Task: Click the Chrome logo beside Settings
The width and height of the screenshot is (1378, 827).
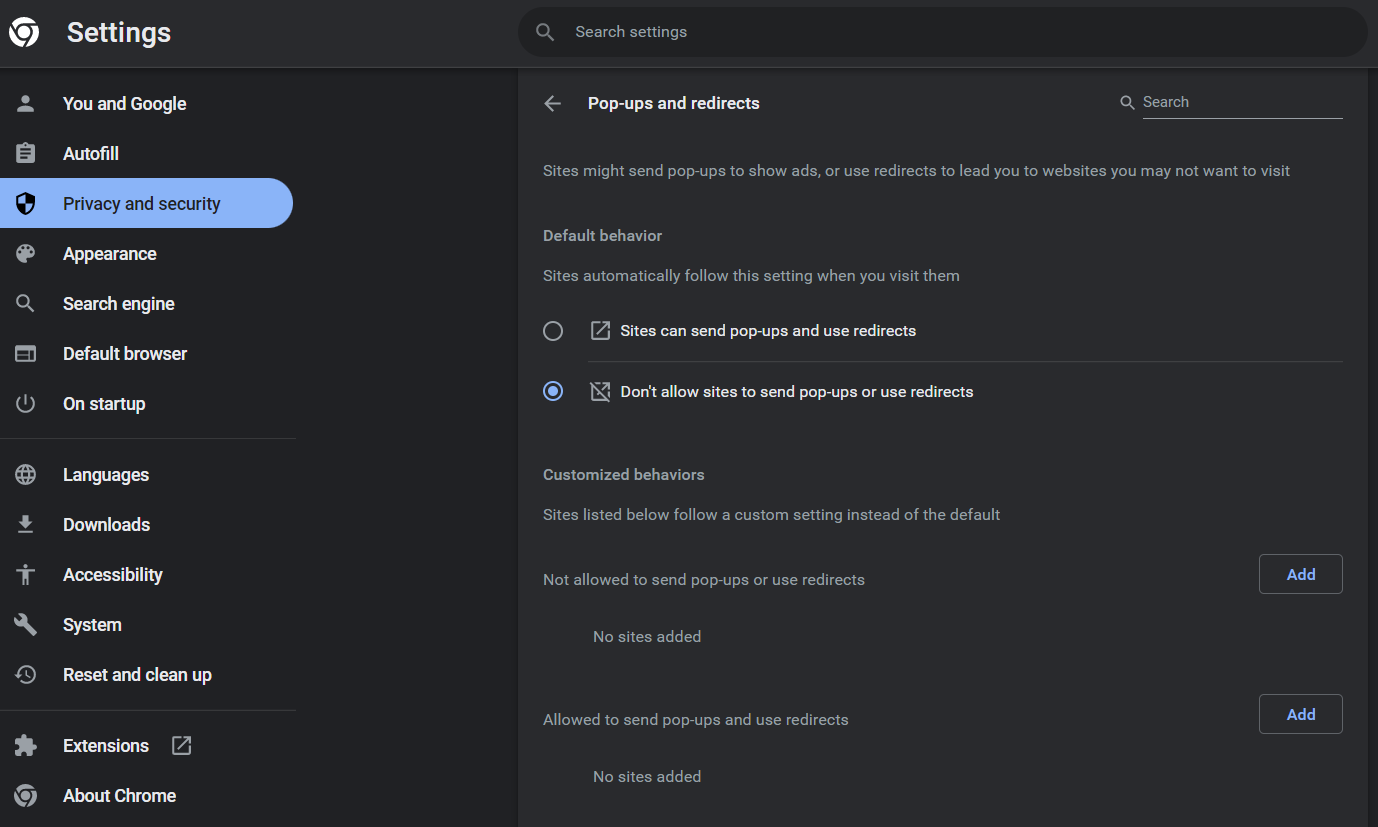Action: [24, 32]
